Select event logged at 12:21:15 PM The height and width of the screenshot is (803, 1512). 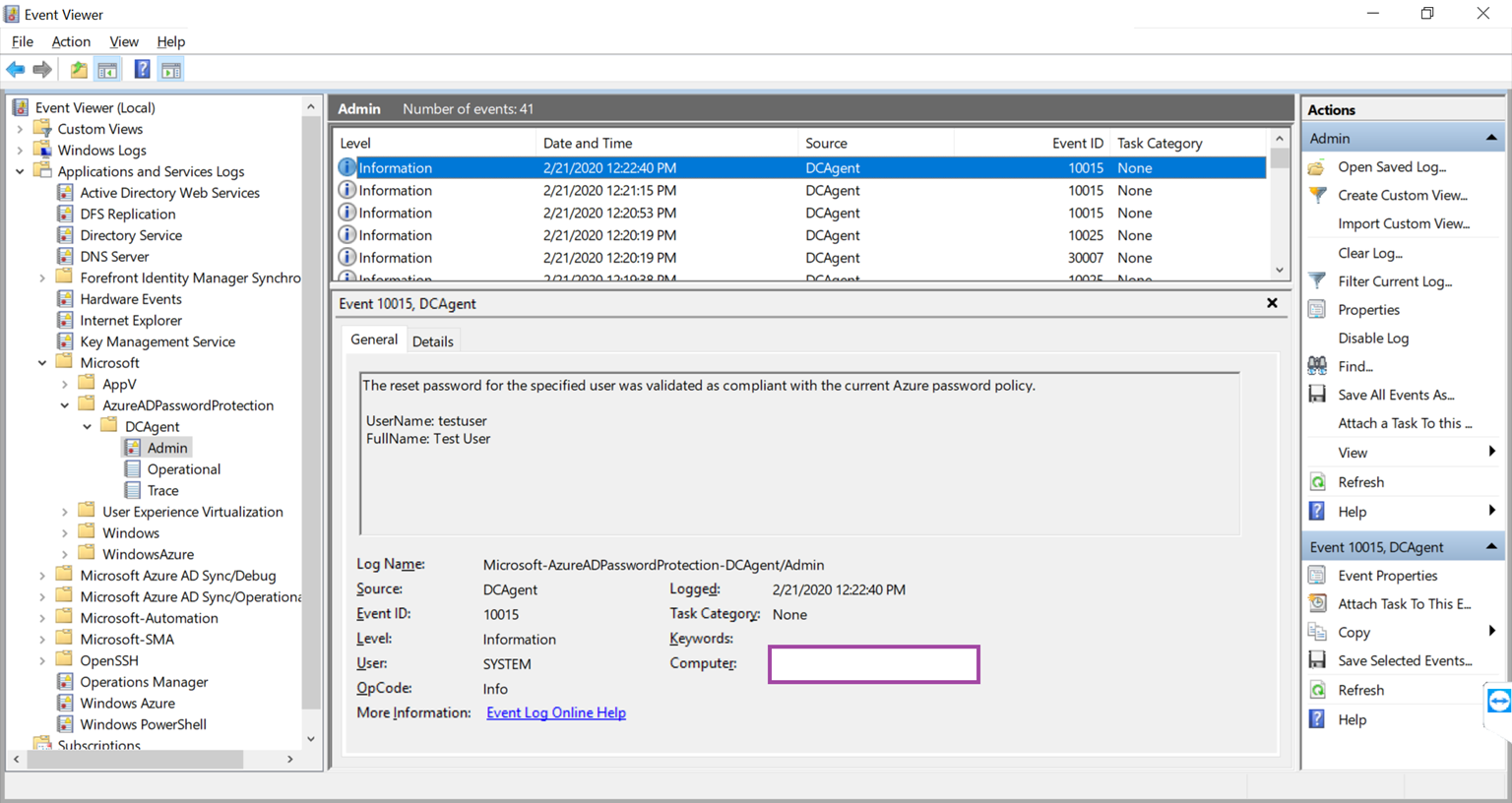800,191
